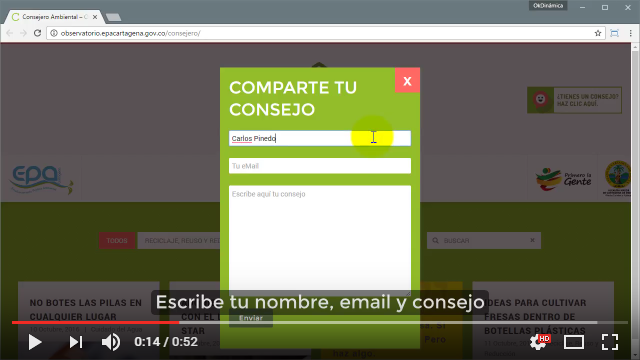Close the Consejero Ambiental browser tab
This screenshot has height=360, width=640.
point(95,17)
